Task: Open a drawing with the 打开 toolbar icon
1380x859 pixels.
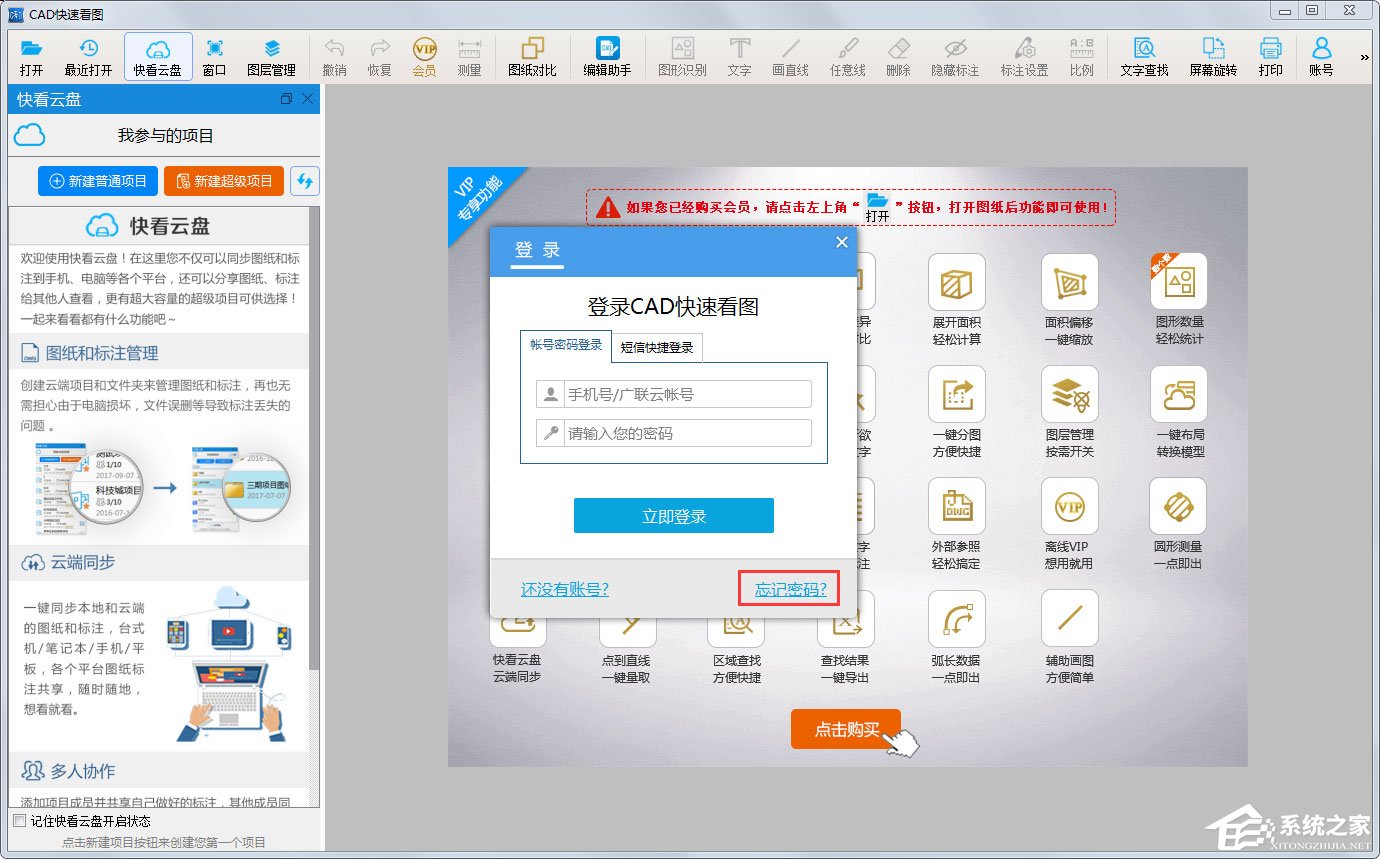Action: pyautogui.click(x=30, y=55)
